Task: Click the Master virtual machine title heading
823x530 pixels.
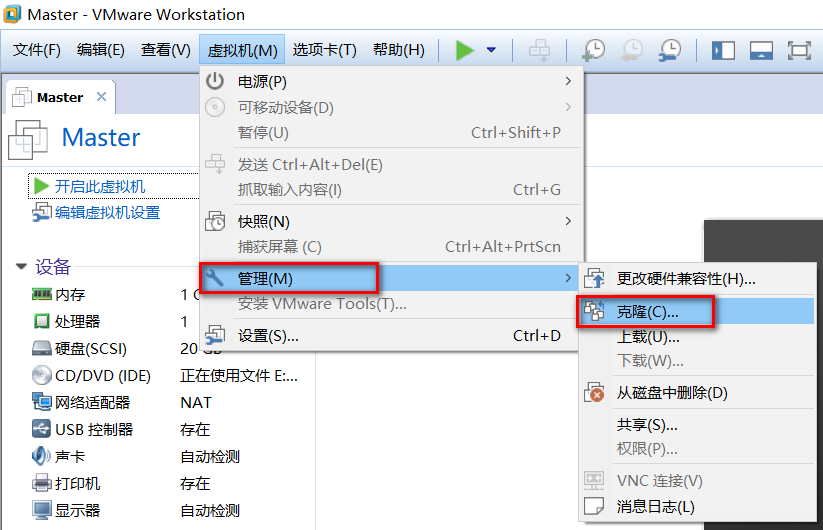Action: tap(101, 137)
